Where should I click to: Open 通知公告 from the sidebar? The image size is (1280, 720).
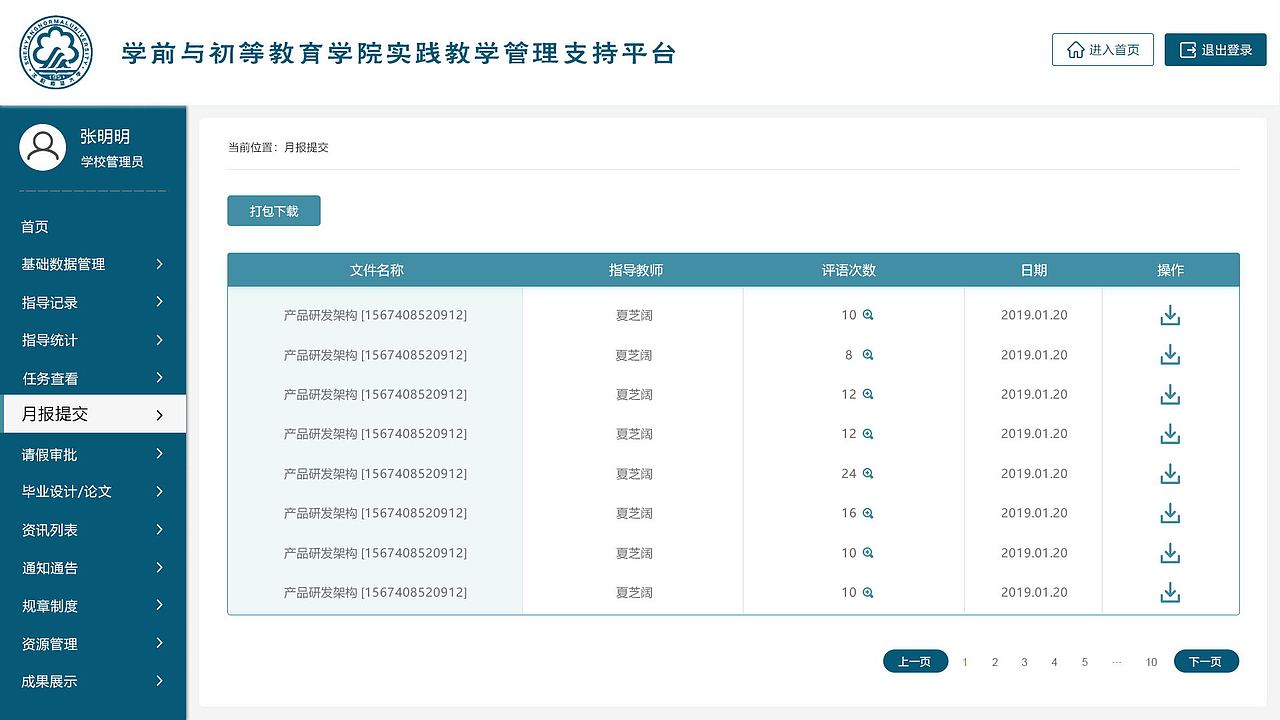(x=50, y=568)
